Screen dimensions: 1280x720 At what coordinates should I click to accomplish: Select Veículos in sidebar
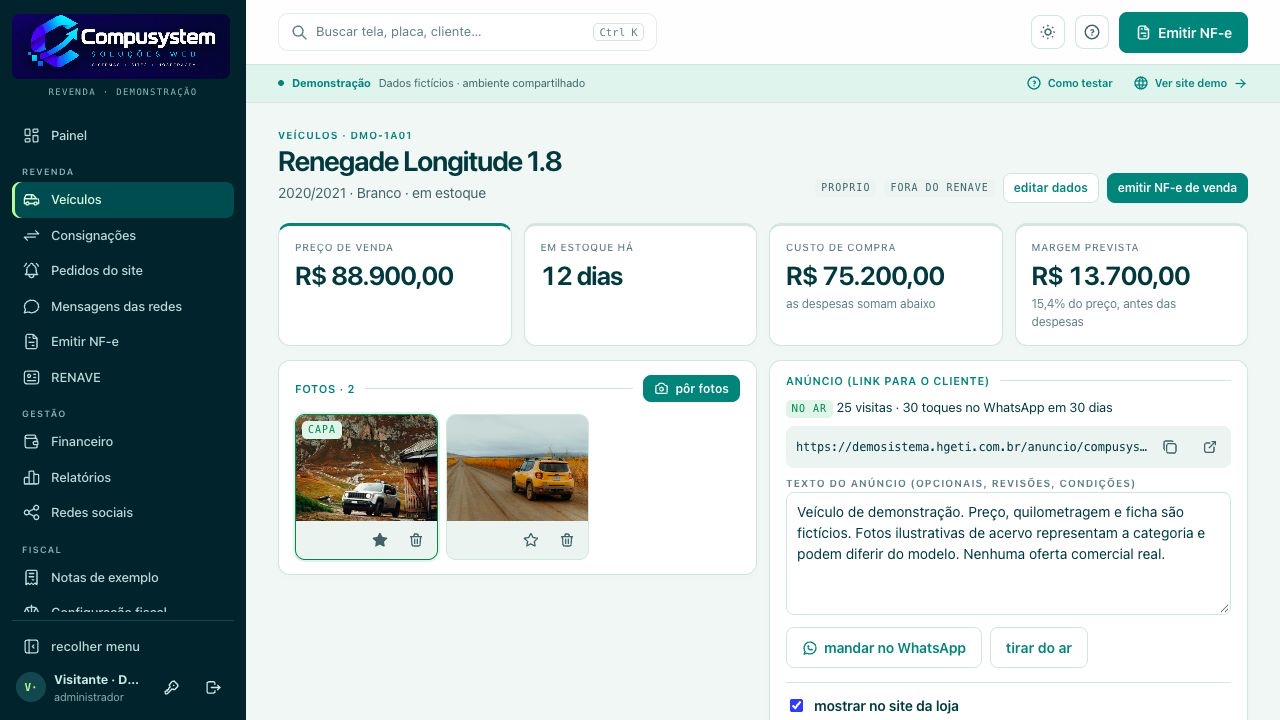point(123,200)
